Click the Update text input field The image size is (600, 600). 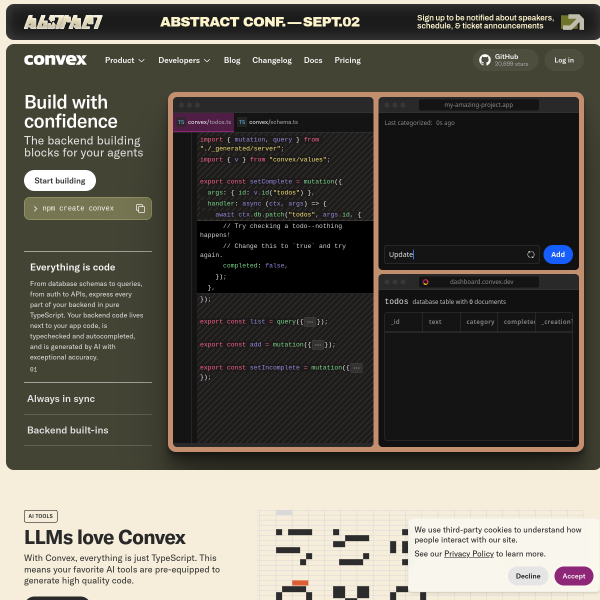tap(461, 254)
